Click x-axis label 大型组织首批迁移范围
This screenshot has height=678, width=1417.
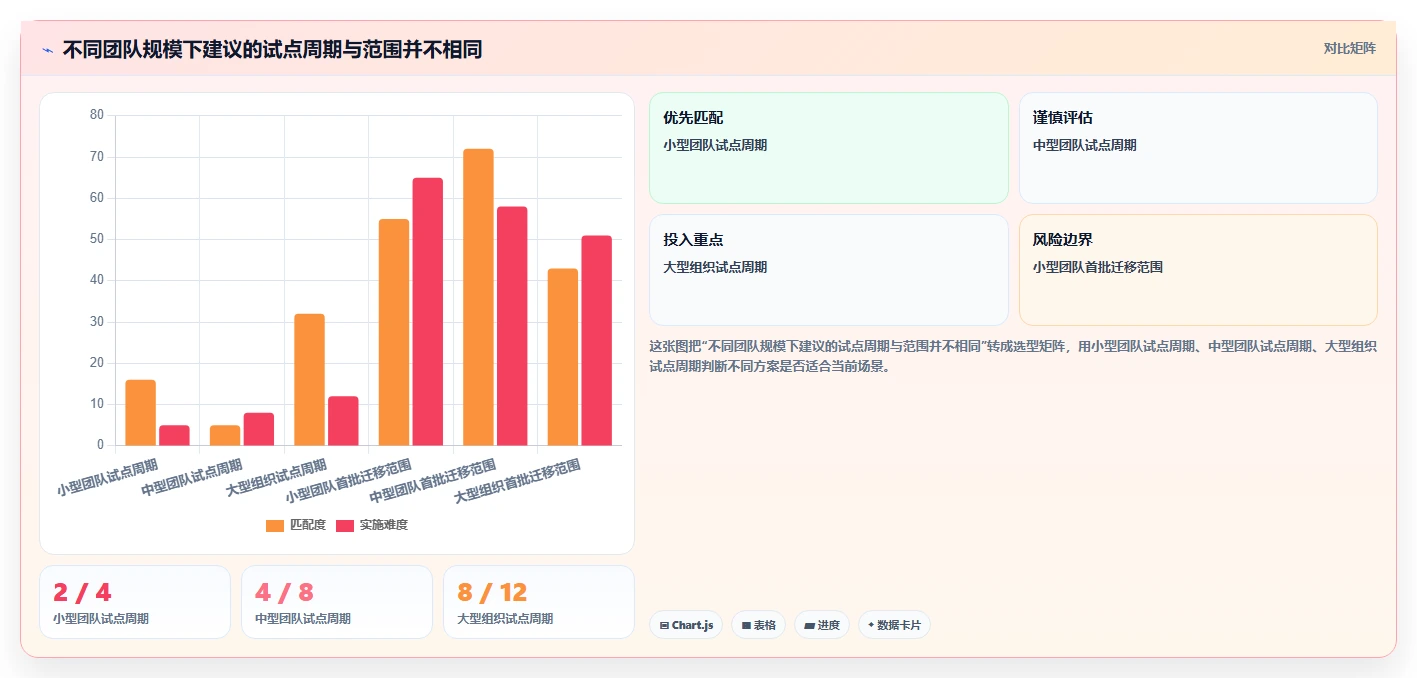518,482
